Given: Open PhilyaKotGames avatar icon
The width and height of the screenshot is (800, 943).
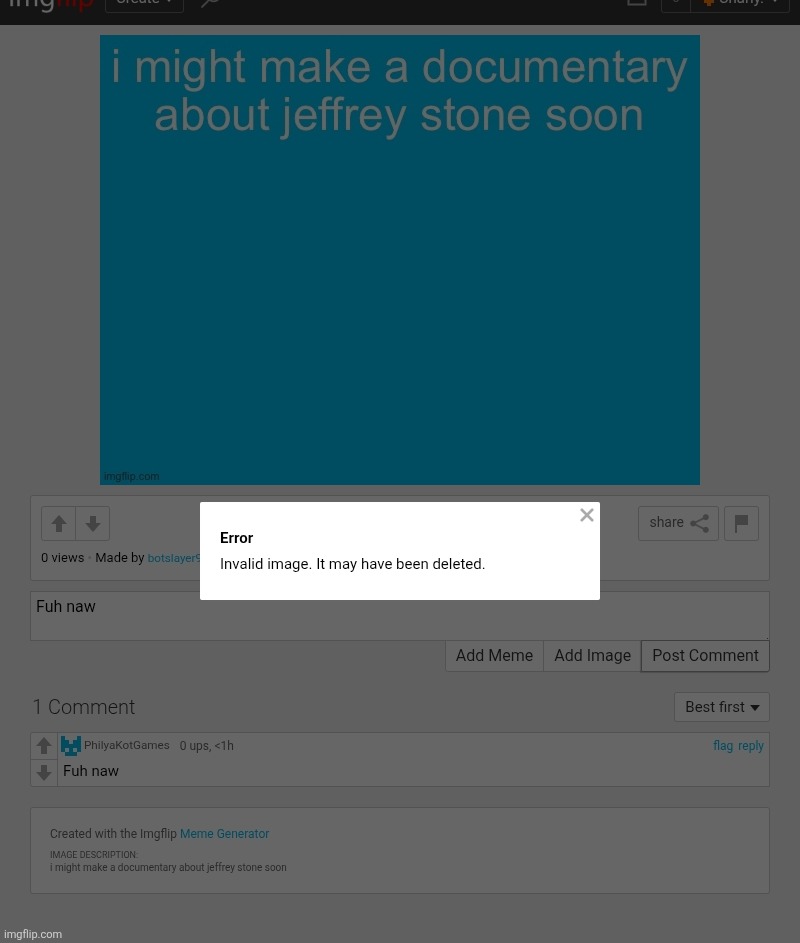Looking at the screenshot, I should pos(70,746).
